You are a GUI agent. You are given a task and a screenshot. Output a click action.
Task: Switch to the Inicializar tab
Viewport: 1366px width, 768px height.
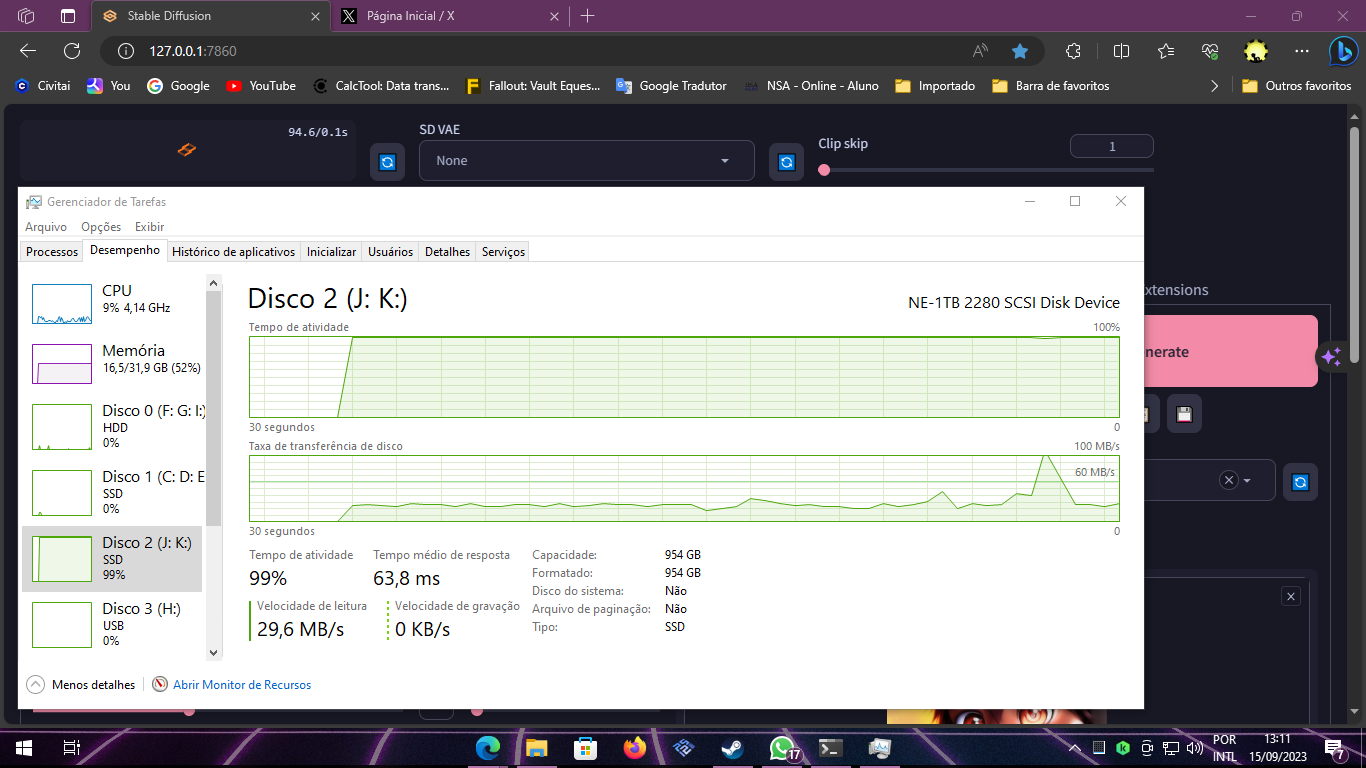[x=331, y=252]
